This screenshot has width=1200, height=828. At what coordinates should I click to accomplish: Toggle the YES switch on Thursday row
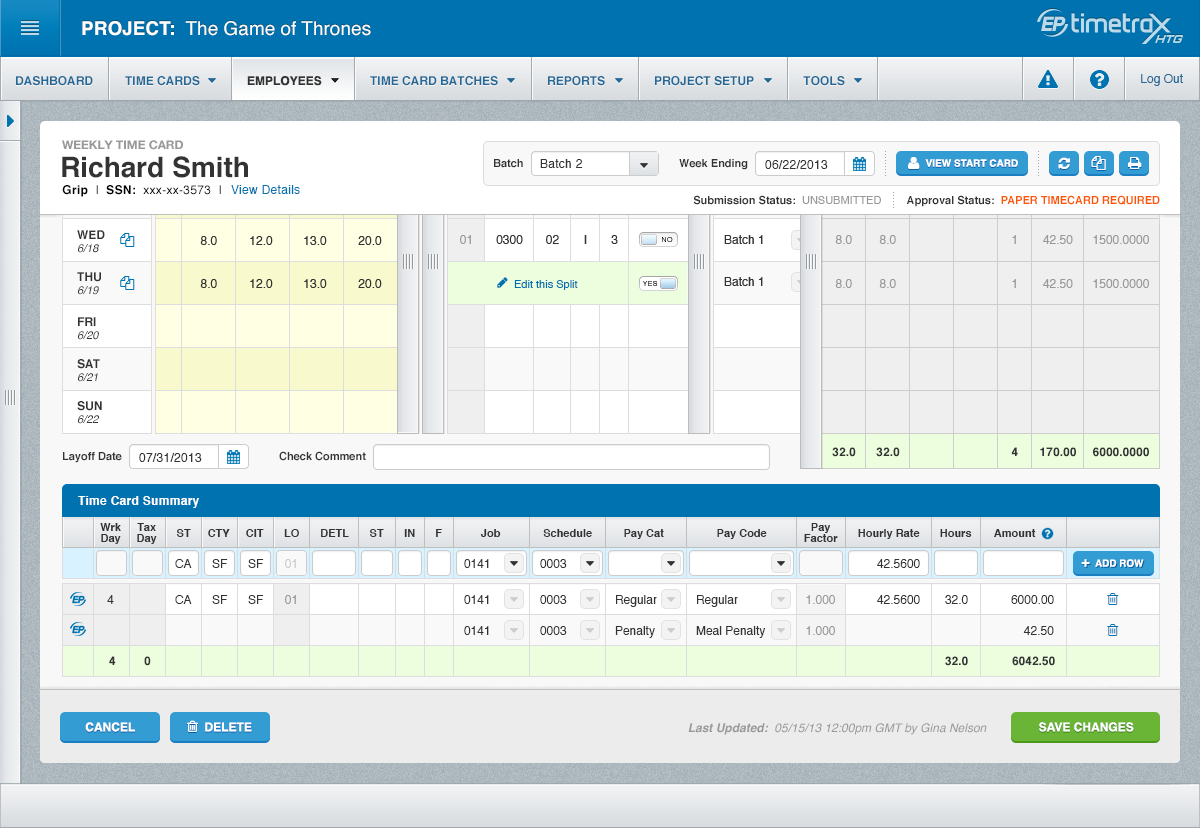click(658, 283)
